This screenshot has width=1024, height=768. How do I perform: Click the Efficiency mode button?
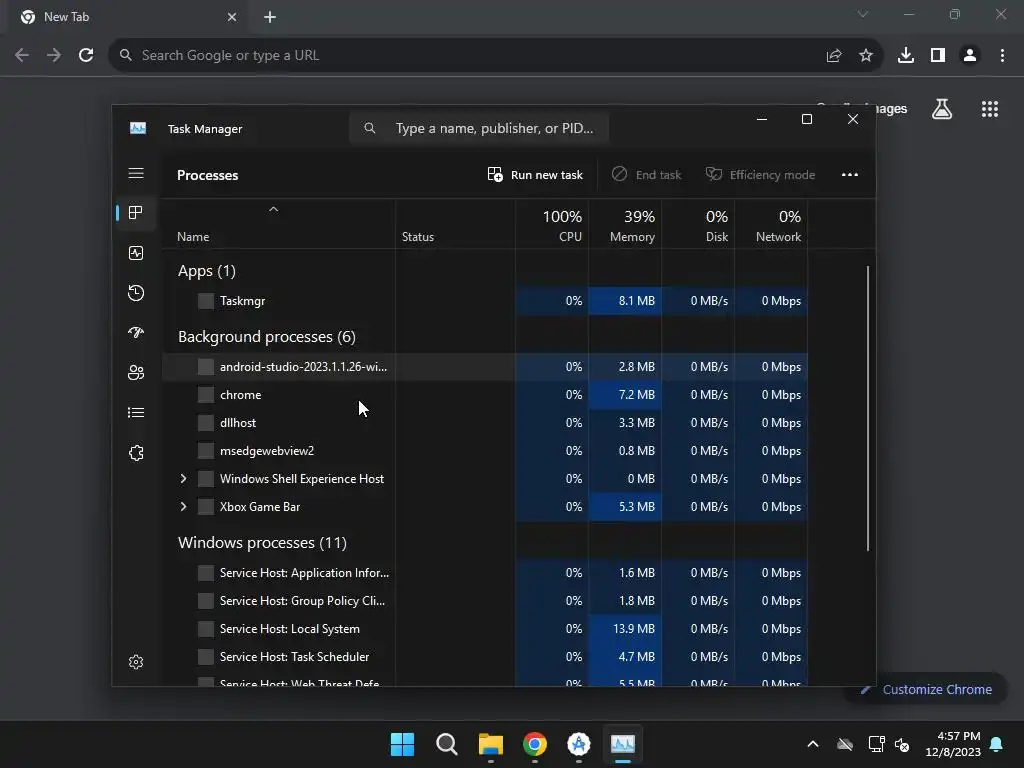[760, 174]
